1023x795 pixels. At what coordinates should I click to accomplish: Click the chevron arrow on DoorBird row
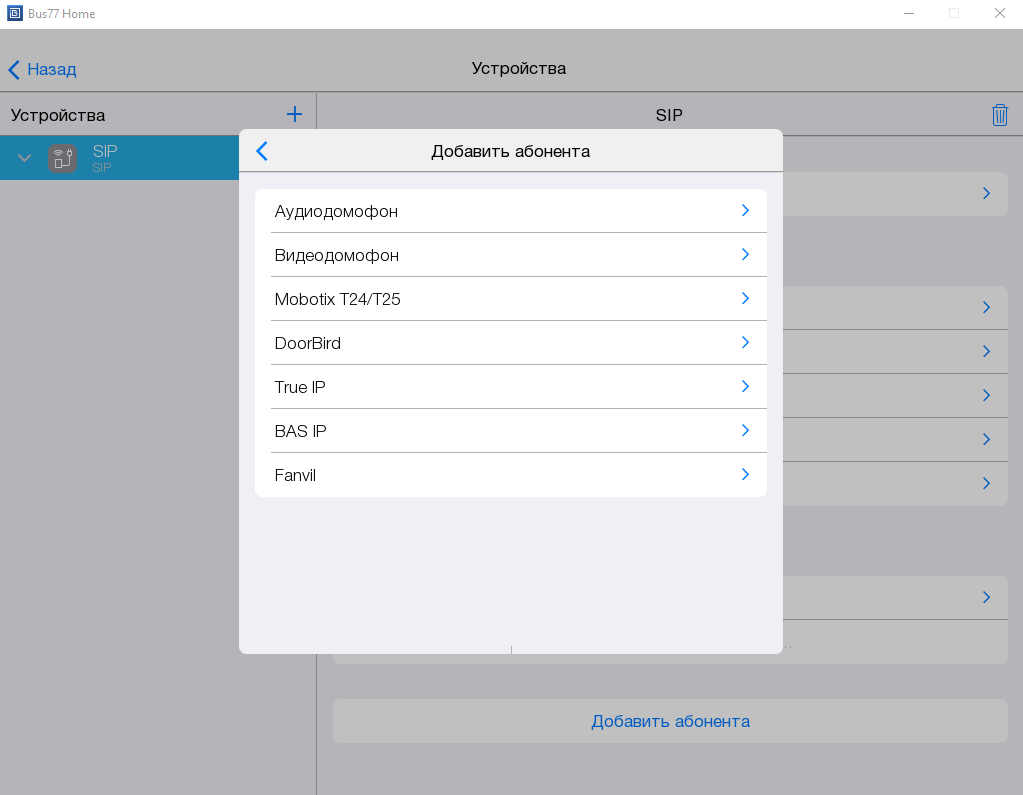coord(745,343)
